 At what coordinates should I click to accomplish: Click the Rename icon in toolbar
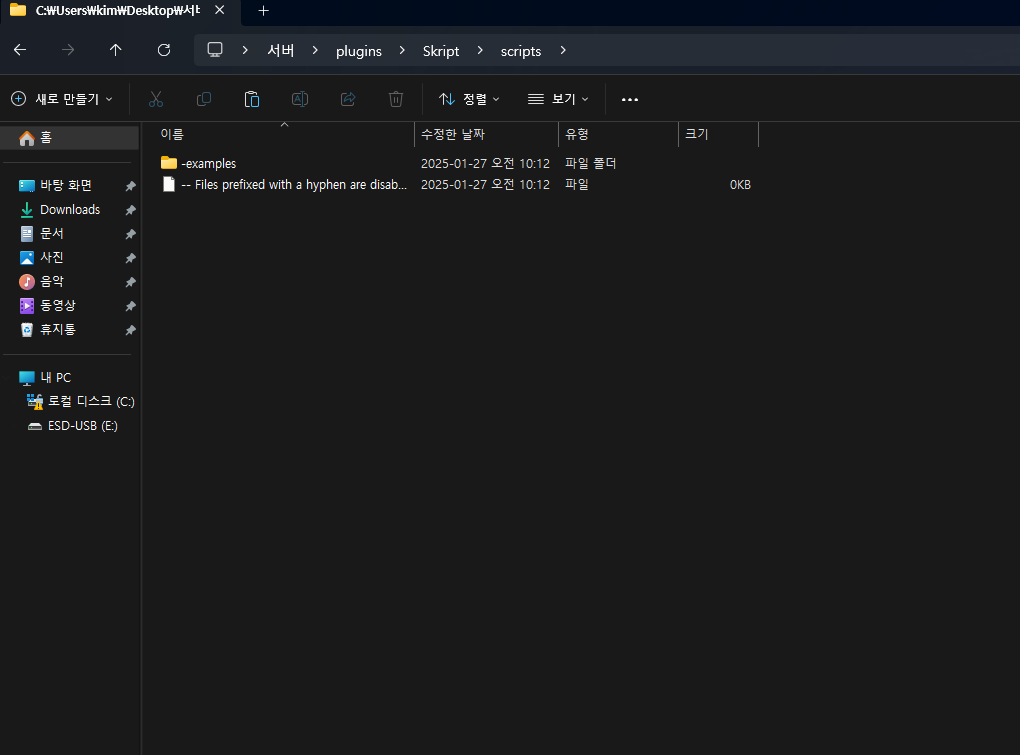(x=300, y=99)
